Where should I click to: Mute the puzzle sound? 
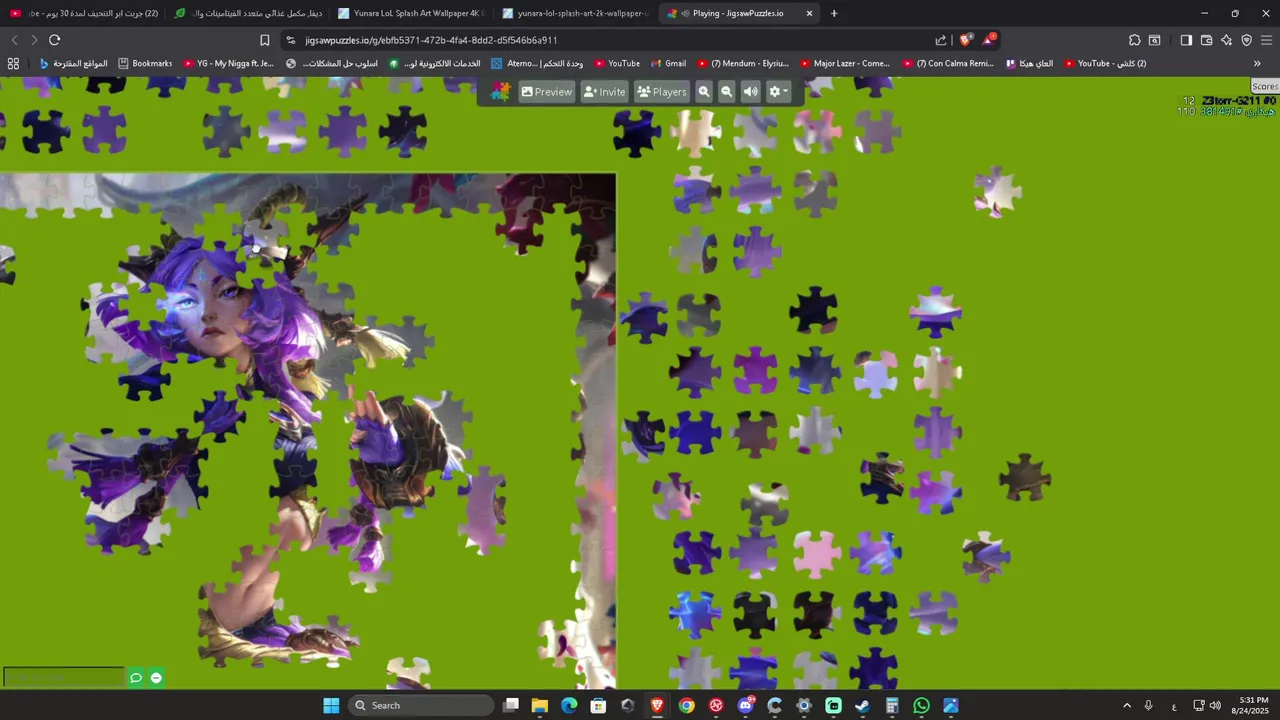[x=750, y=91]
